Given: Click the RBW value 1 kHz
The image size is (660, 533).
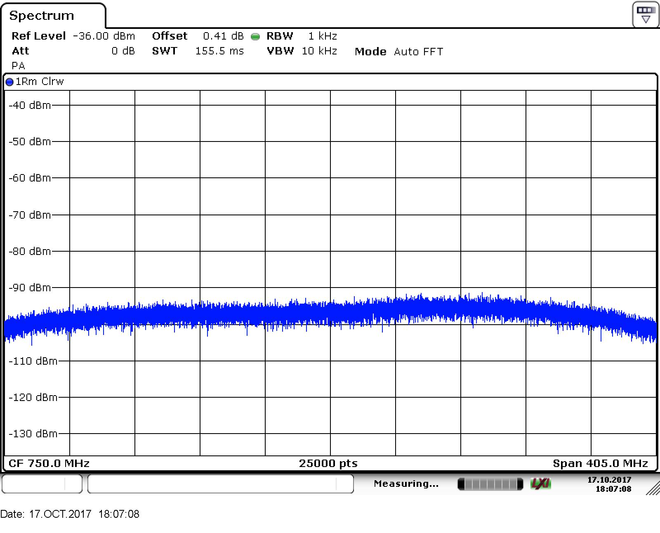Looking at the screenshot, I should (322, 36).
